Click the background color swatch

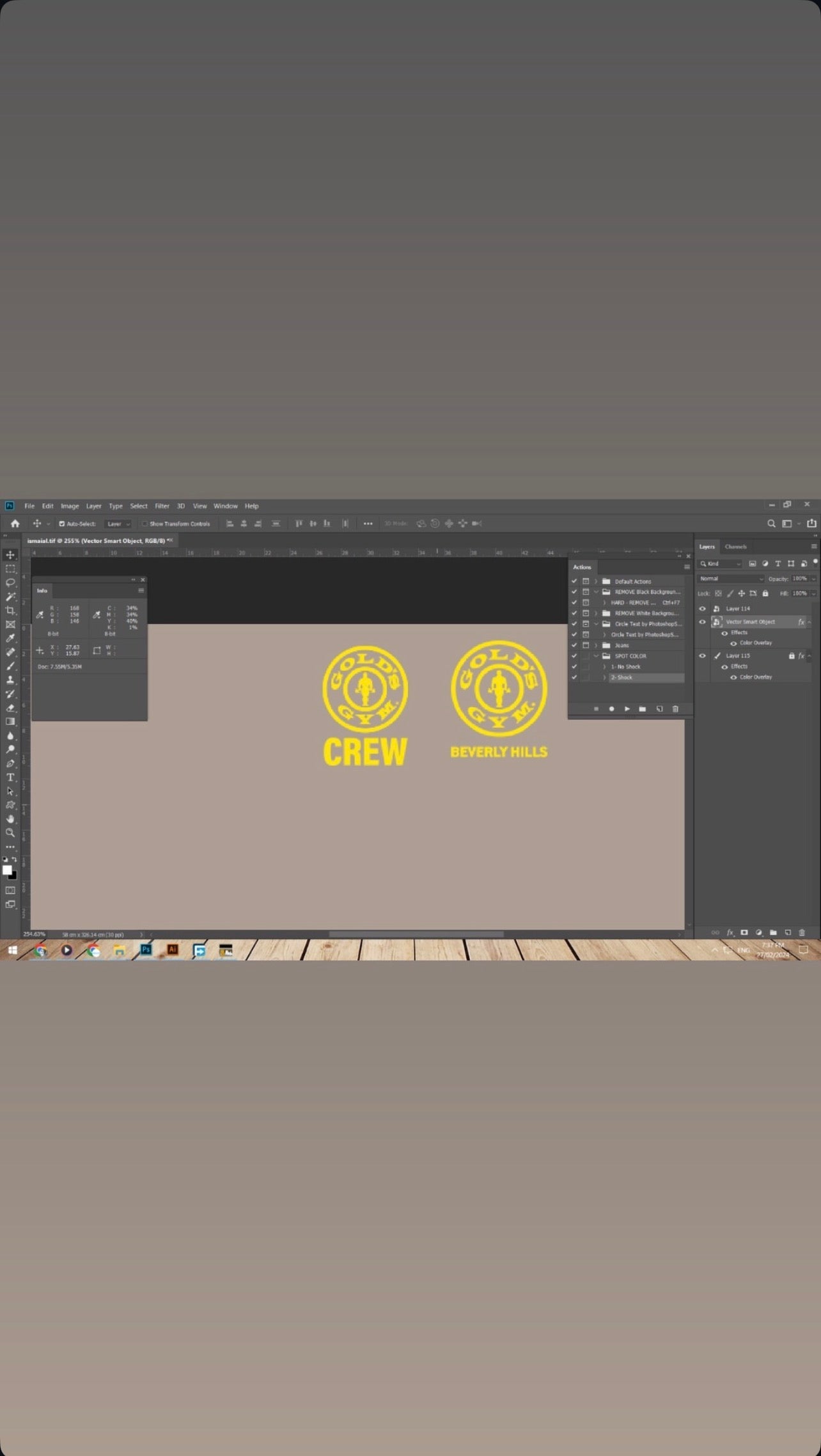[13, 876]
